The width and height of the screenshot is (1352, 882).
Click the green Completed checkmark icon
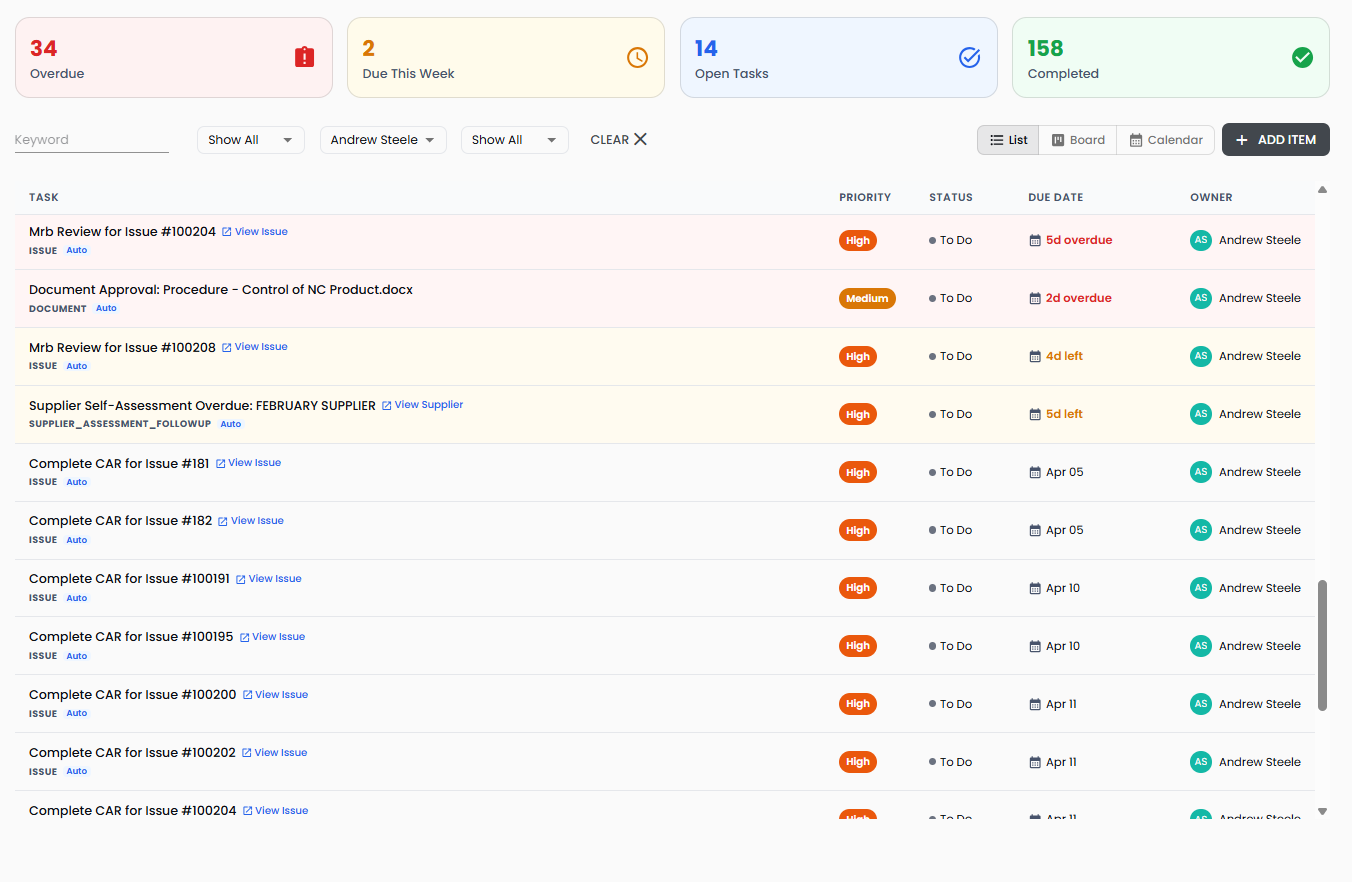pyautogui.click(x=1302, y=58)
